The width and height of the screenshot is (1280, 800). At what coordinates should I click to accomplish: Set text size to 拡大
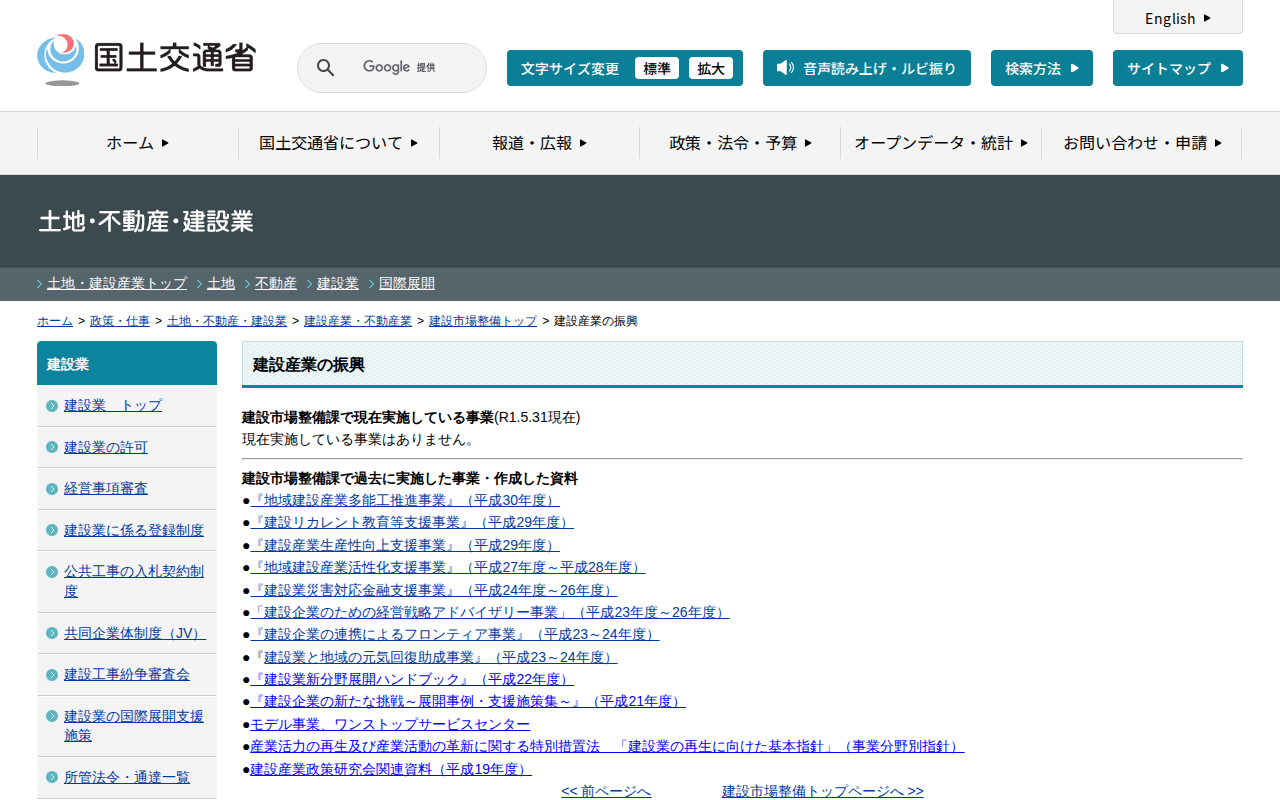pyautogui.click(x=710, y=68)
